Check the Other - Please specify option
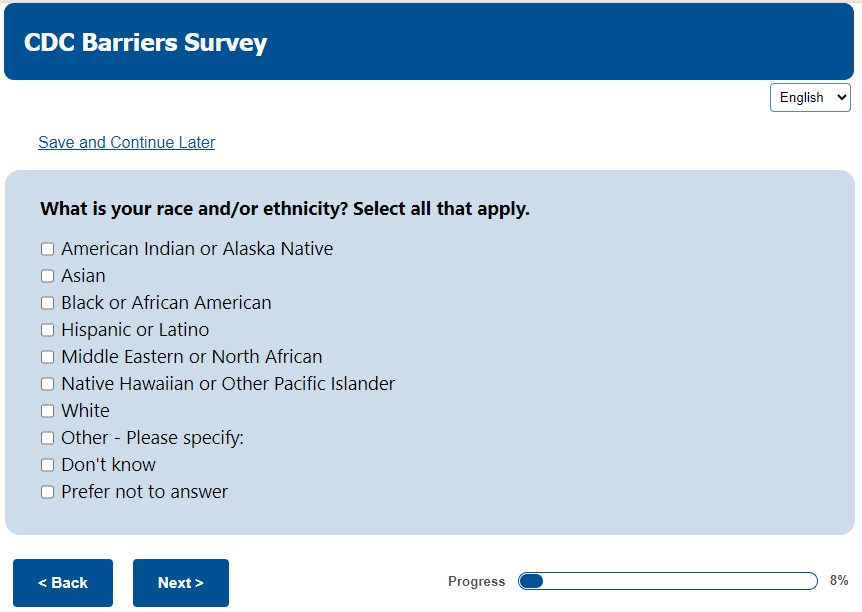The height and width of the screenshot is (612, 862). point(47,438)
